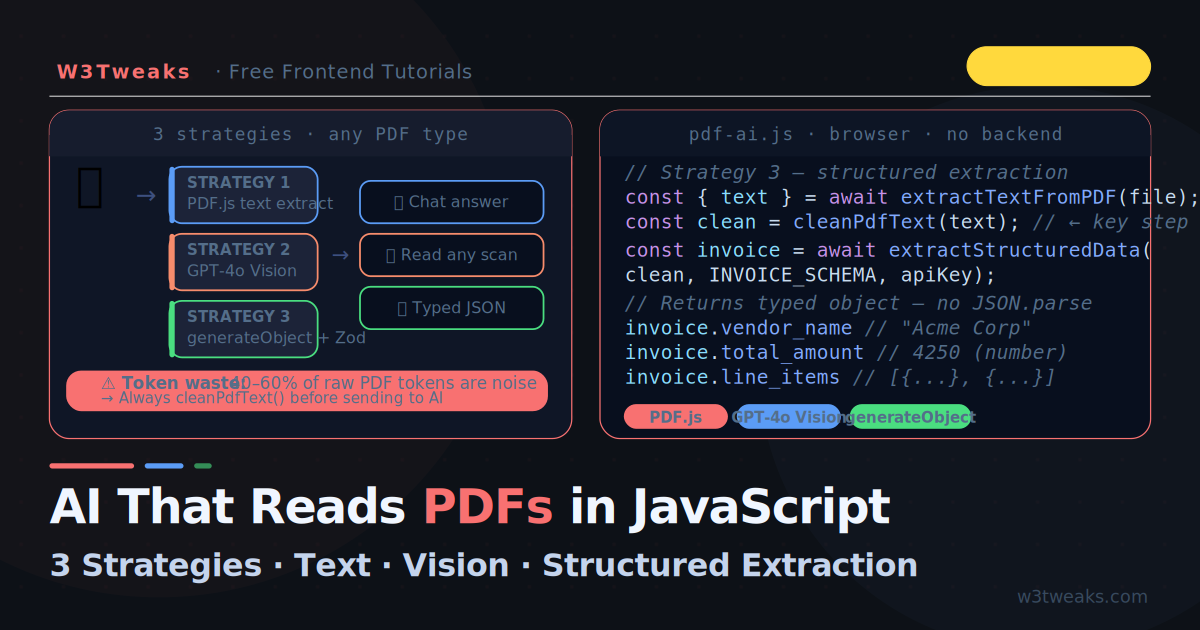
Task: Select the blue GPT-4o Vision tag pill
Action: tap(789, 417)
